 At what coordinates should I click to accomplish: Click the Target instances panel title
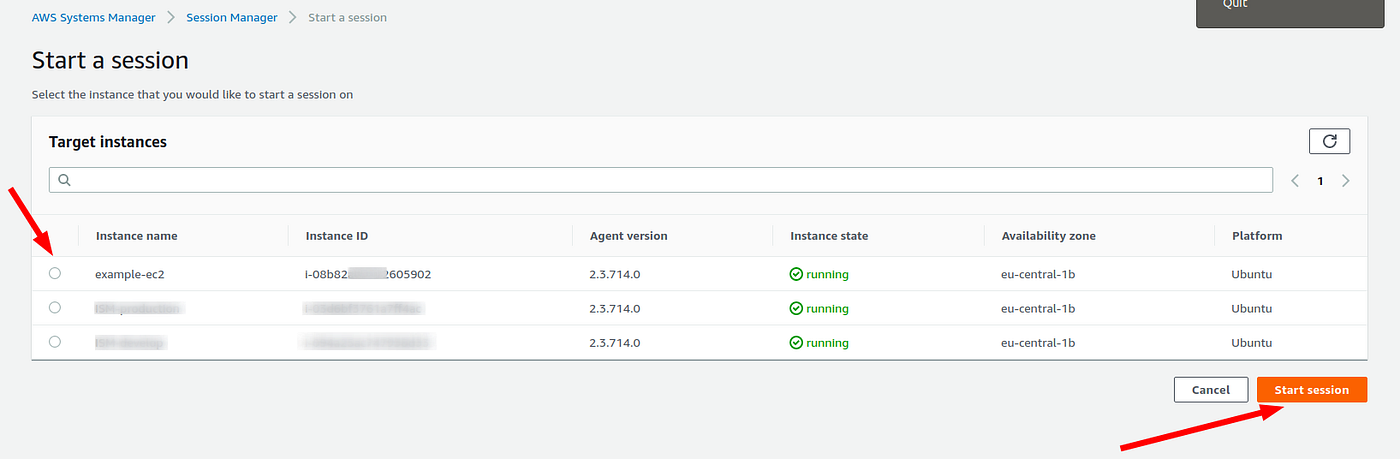click(108, 142)
